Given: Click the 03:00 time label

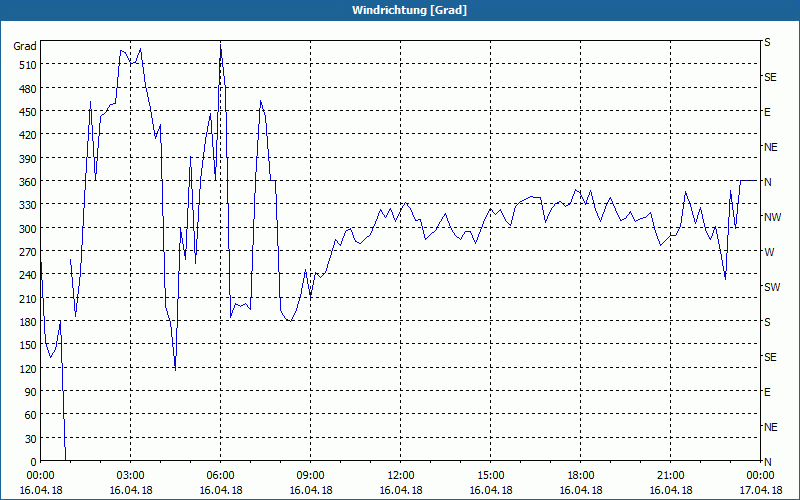Looking at the screenshot, I should coord(131,476).
